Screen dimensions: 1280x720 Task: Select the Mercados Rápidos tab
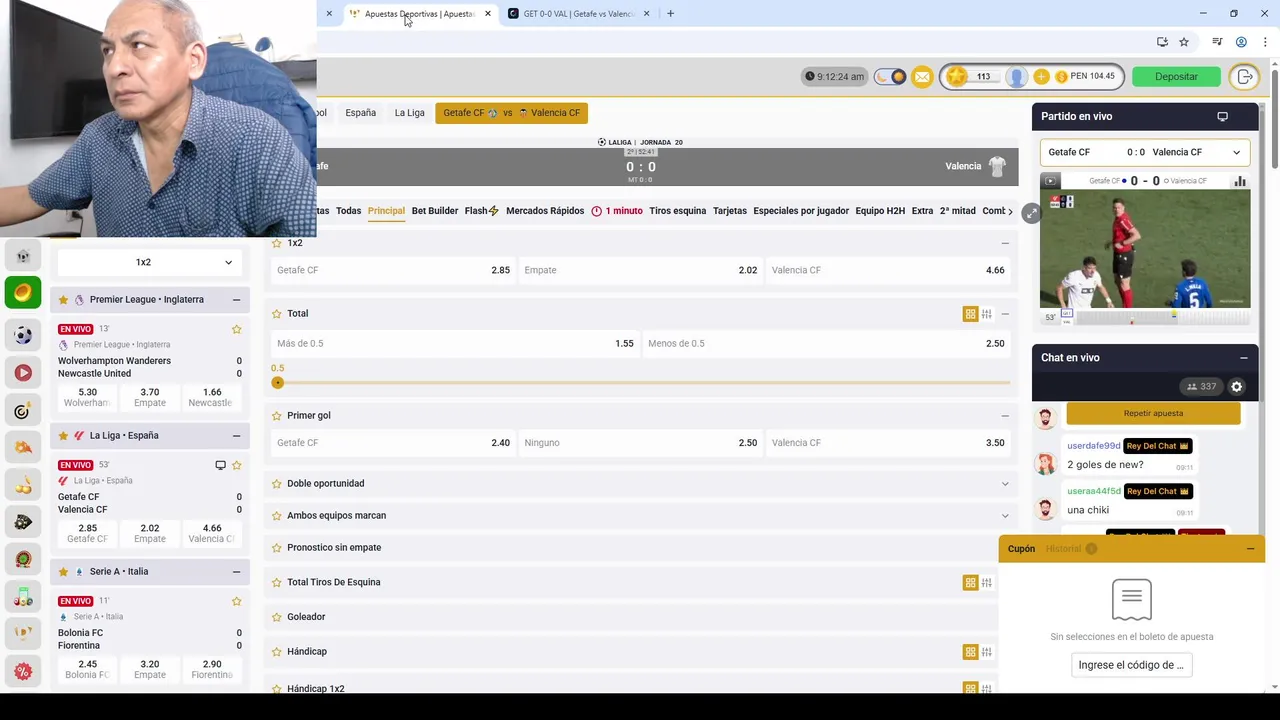pos(545,211)
